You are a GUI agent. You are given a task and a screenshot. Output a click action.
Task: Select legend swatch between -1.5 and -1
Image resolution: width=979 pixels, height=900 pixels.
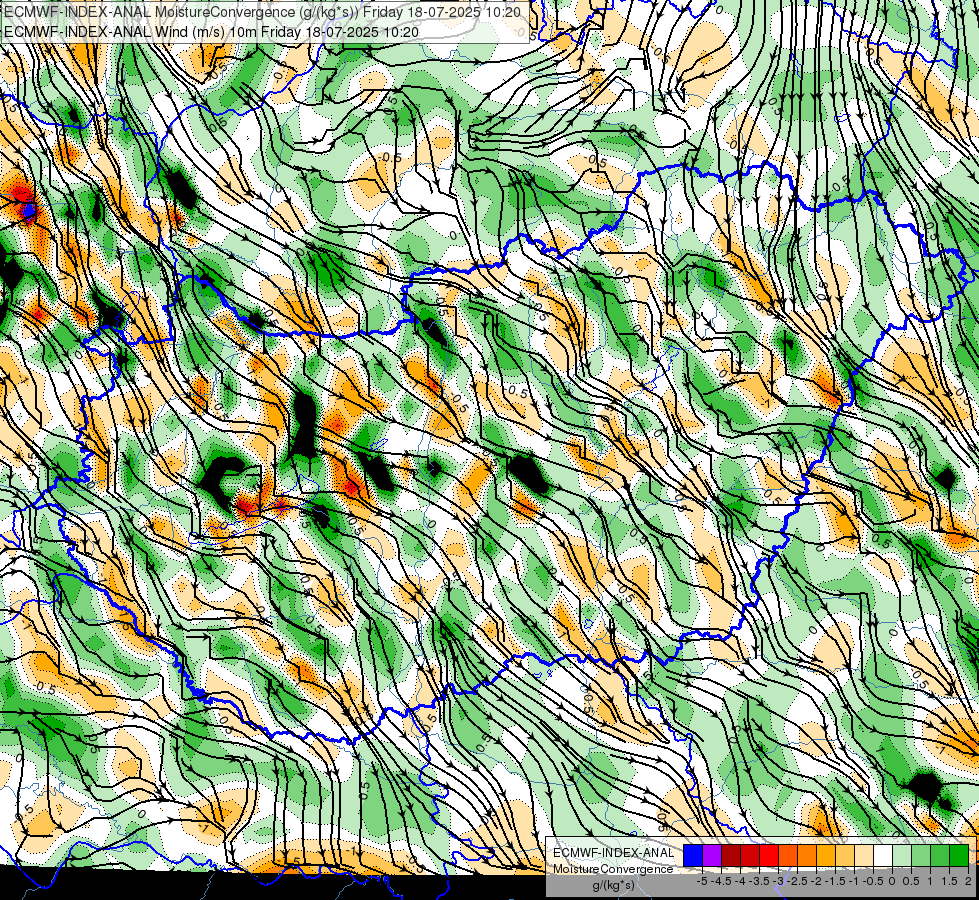pos(845,855)
